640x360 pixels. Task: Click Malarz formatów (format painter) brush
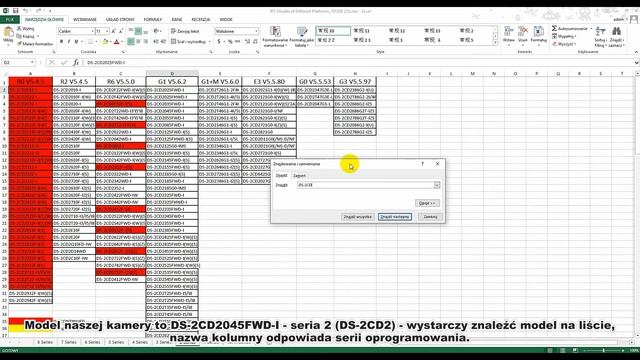pyautogui.click(x=19, y=43)
